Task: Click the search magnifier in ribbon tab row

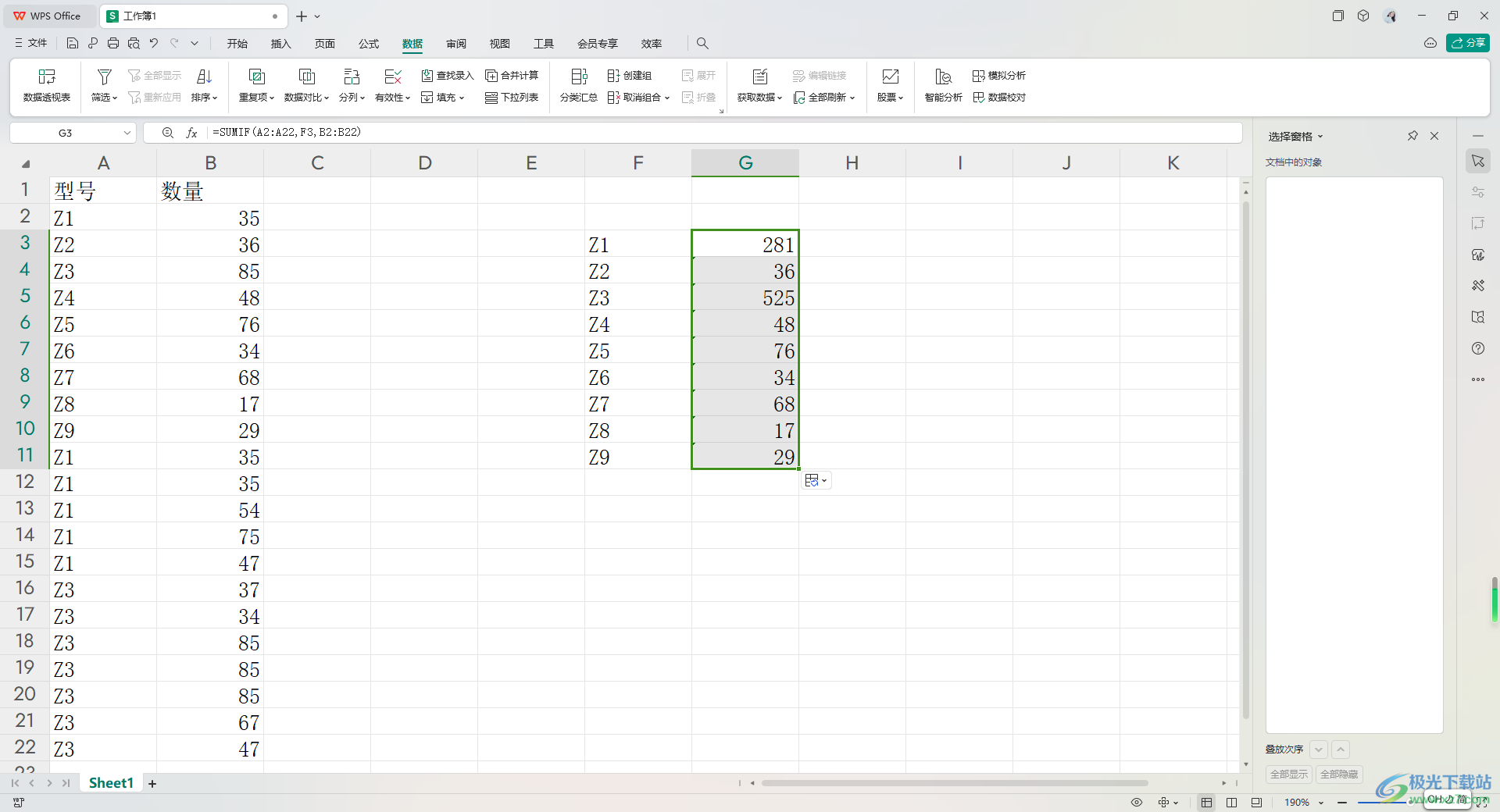Action: click(702, 44)
